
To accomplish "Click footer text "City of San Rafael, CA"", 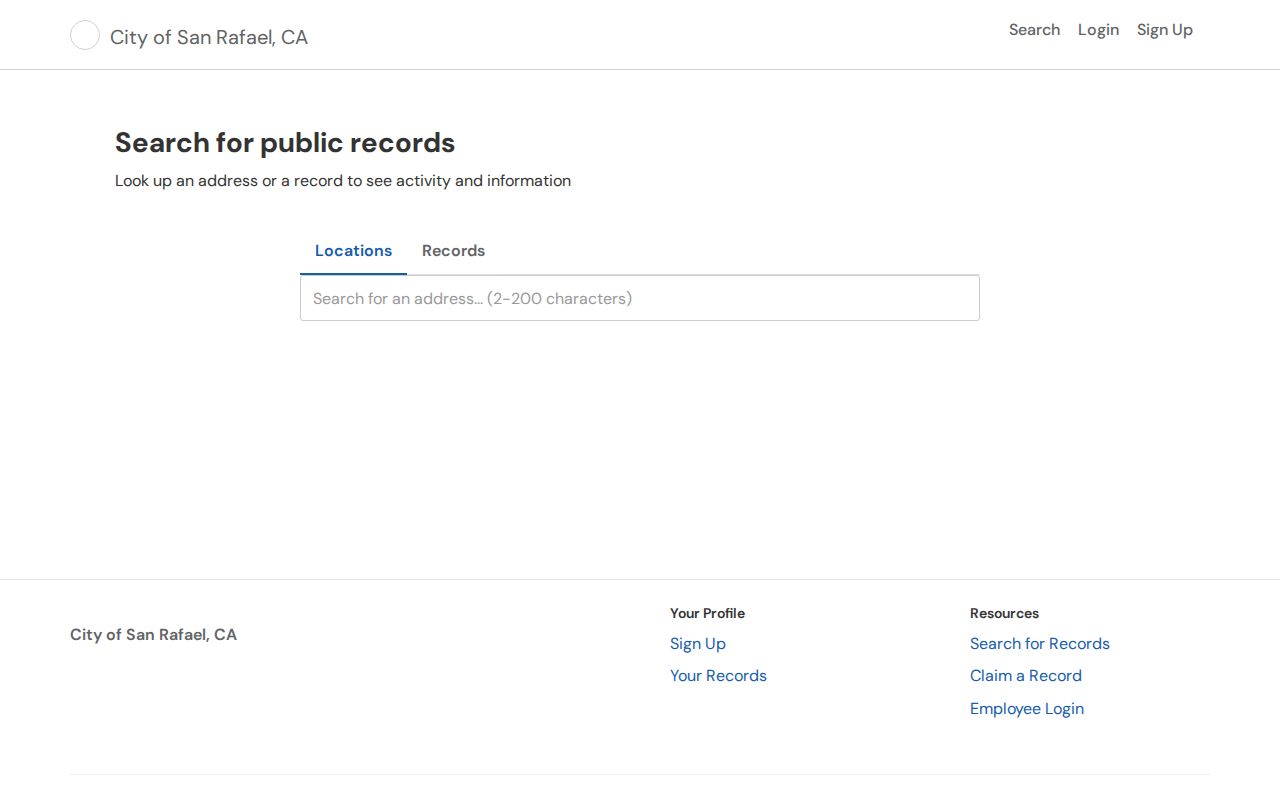I will pos(153,635).
